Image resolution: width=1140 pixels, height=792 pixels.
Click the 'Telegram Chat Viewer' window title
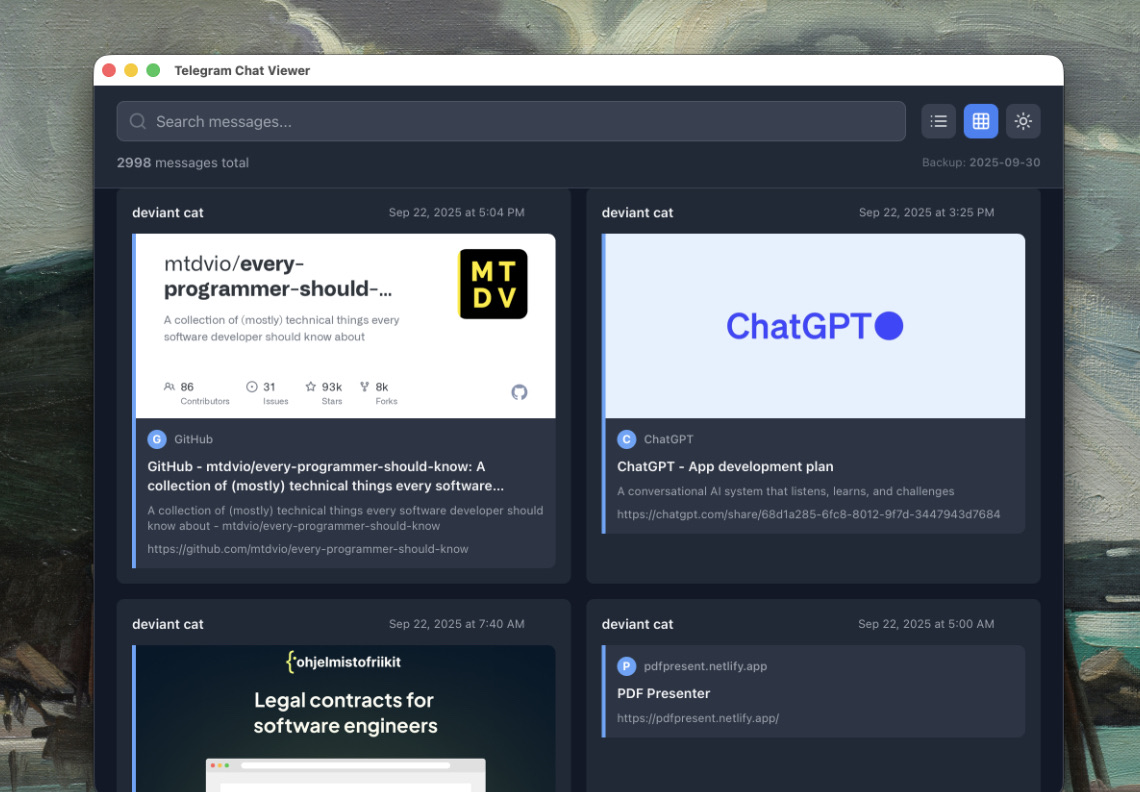[x=242, y=71]
